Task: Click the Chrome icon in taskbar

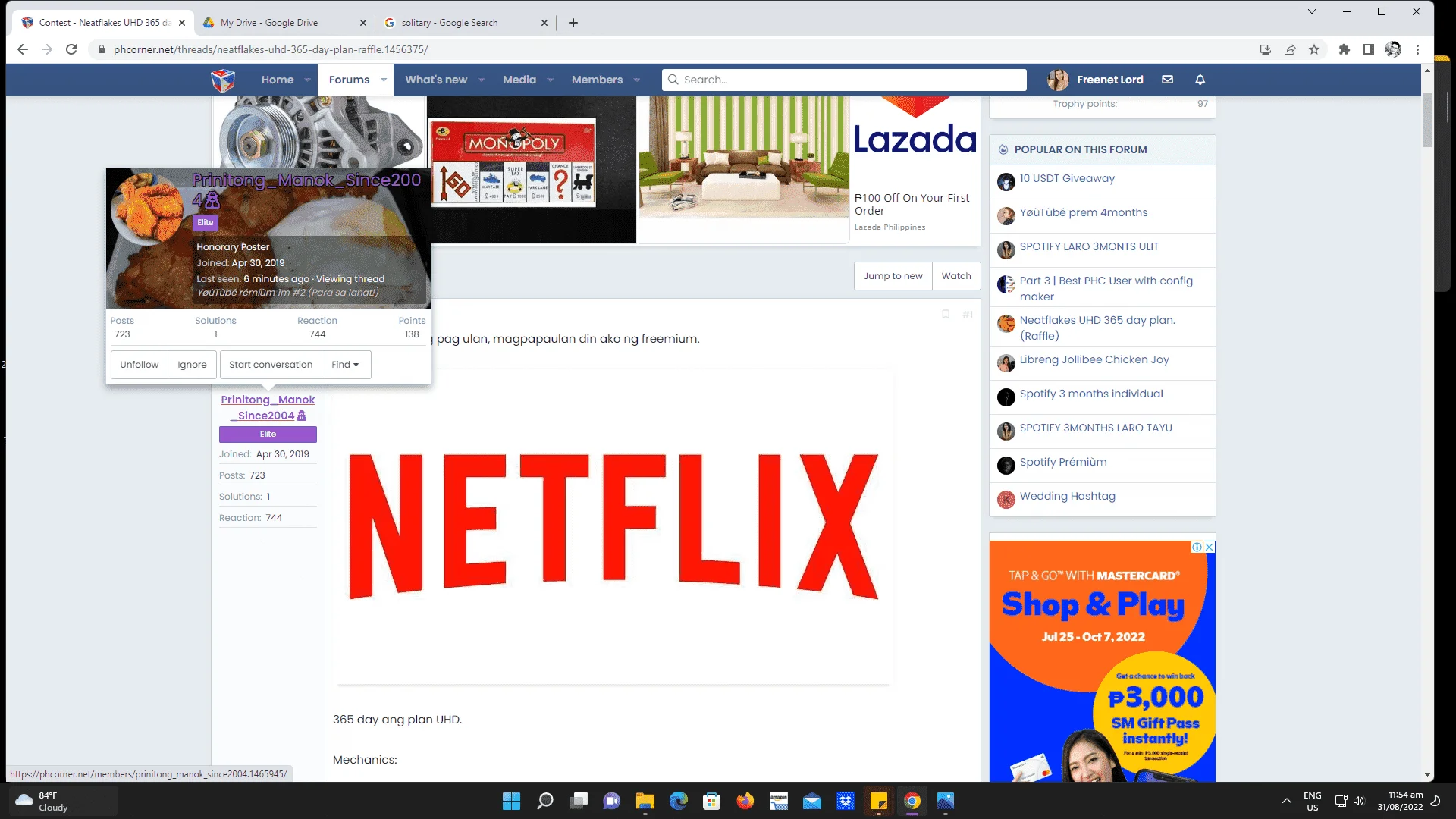Action: click(912, 801)
